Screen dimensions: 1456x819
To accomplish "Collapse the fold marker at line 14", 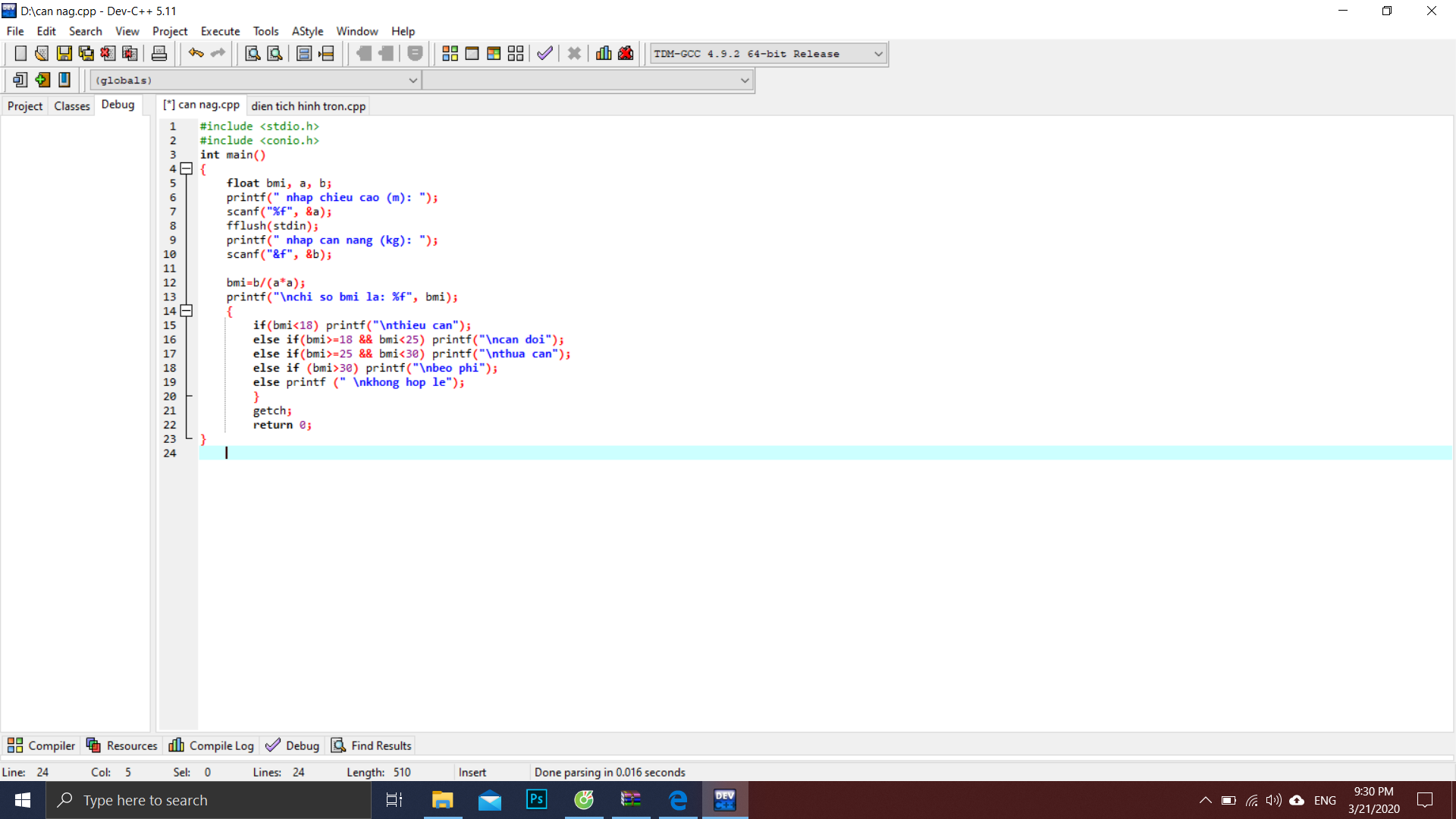I will [187, 311].
